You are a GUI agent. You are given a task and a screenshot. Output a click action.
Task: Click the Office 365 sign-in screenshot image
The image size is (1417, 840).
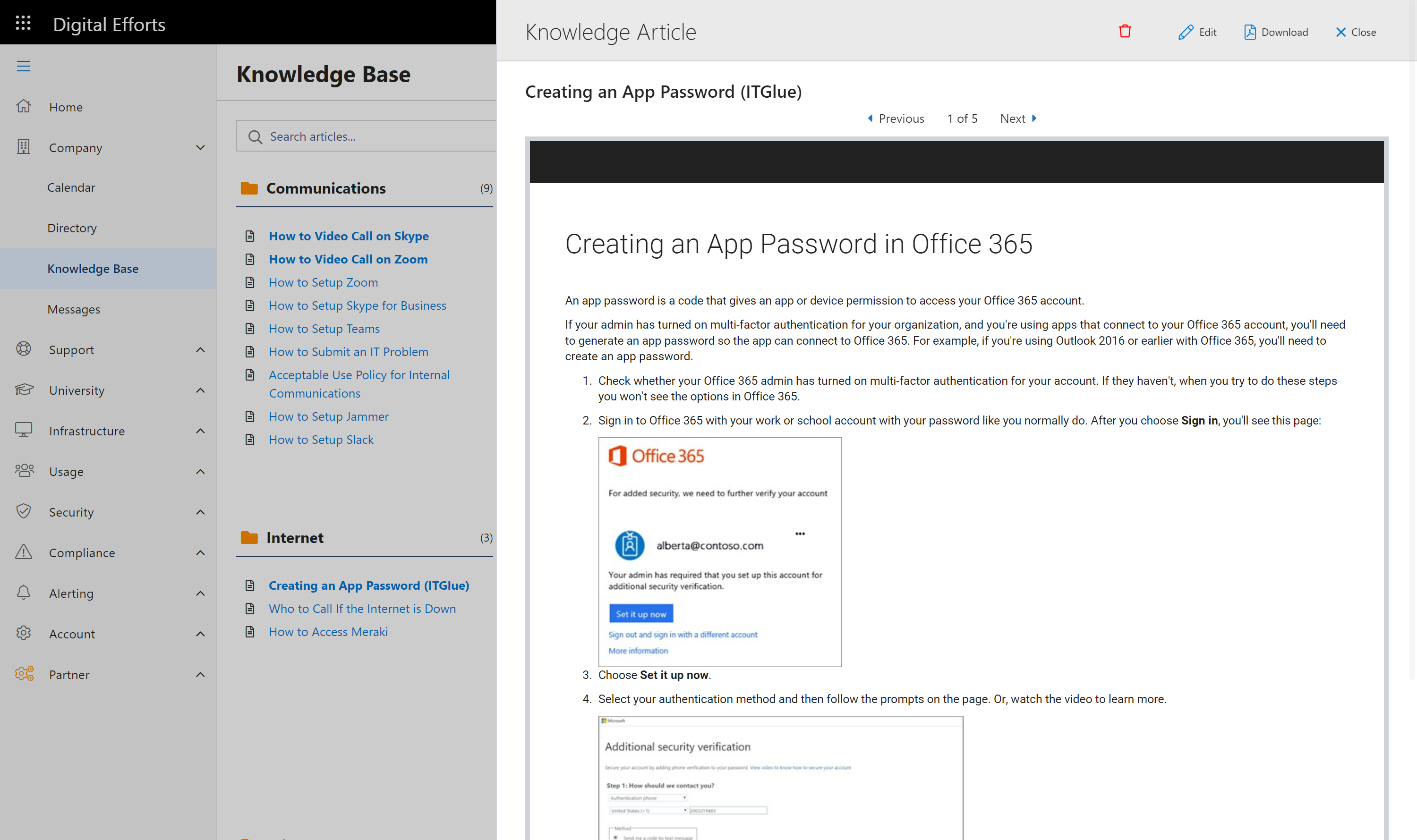(719, 552)
